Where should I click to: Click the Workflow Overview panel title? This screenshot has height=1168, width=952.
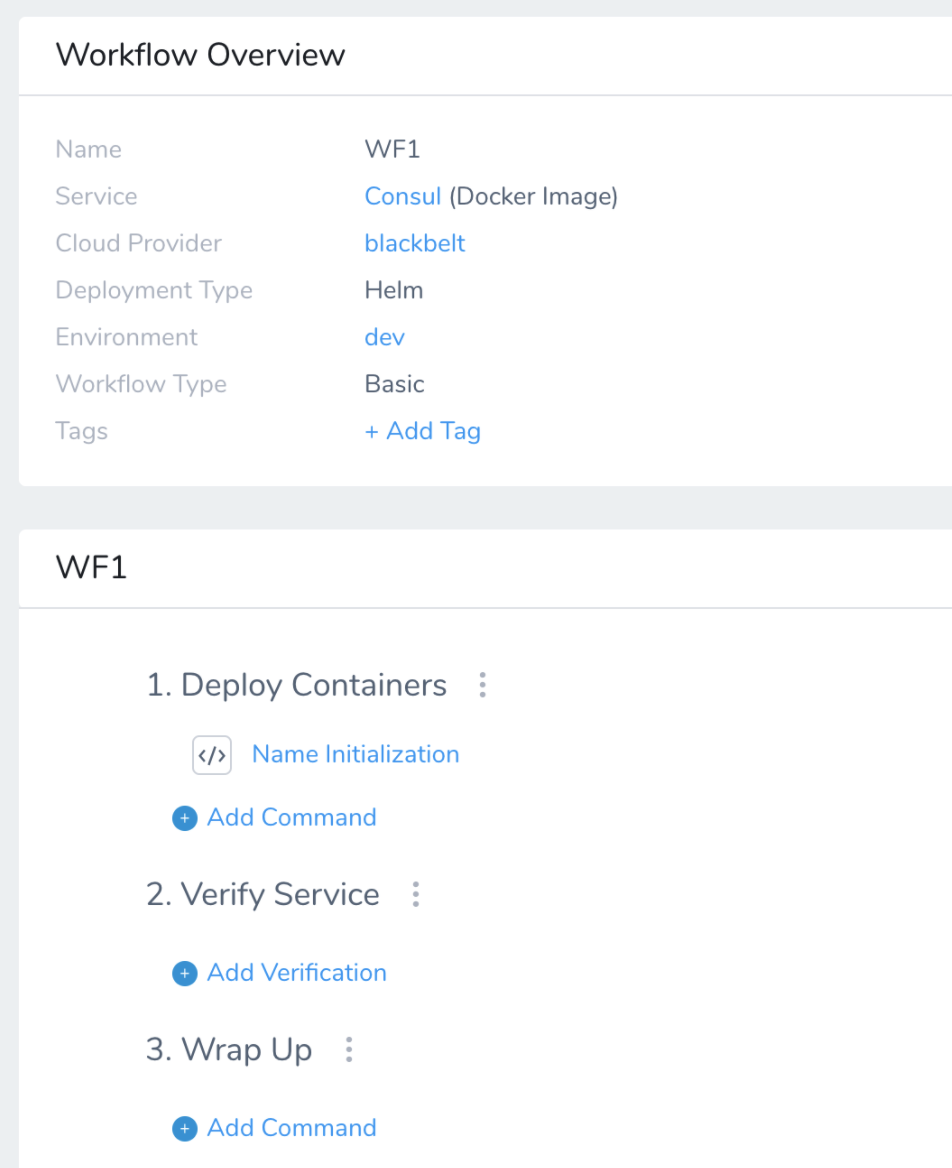[x=200, y=55]
